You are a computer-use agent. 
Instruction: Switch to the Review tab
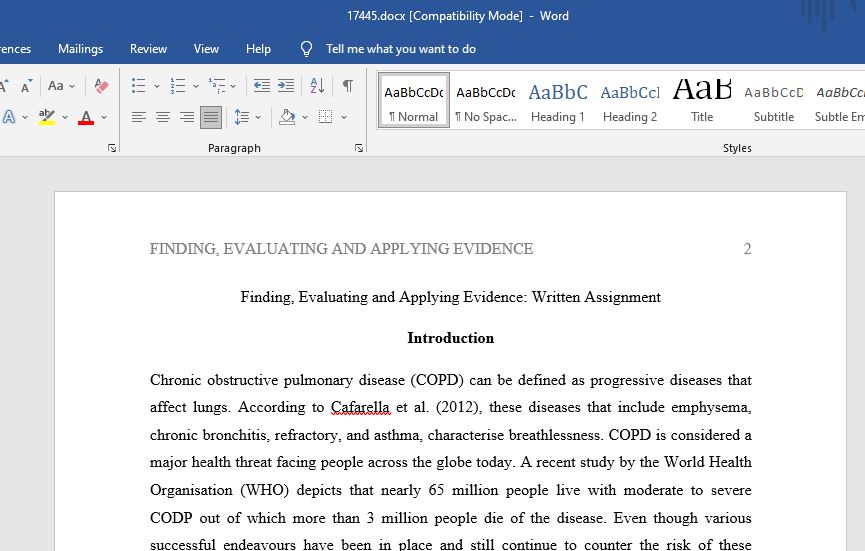coord(148,49)
